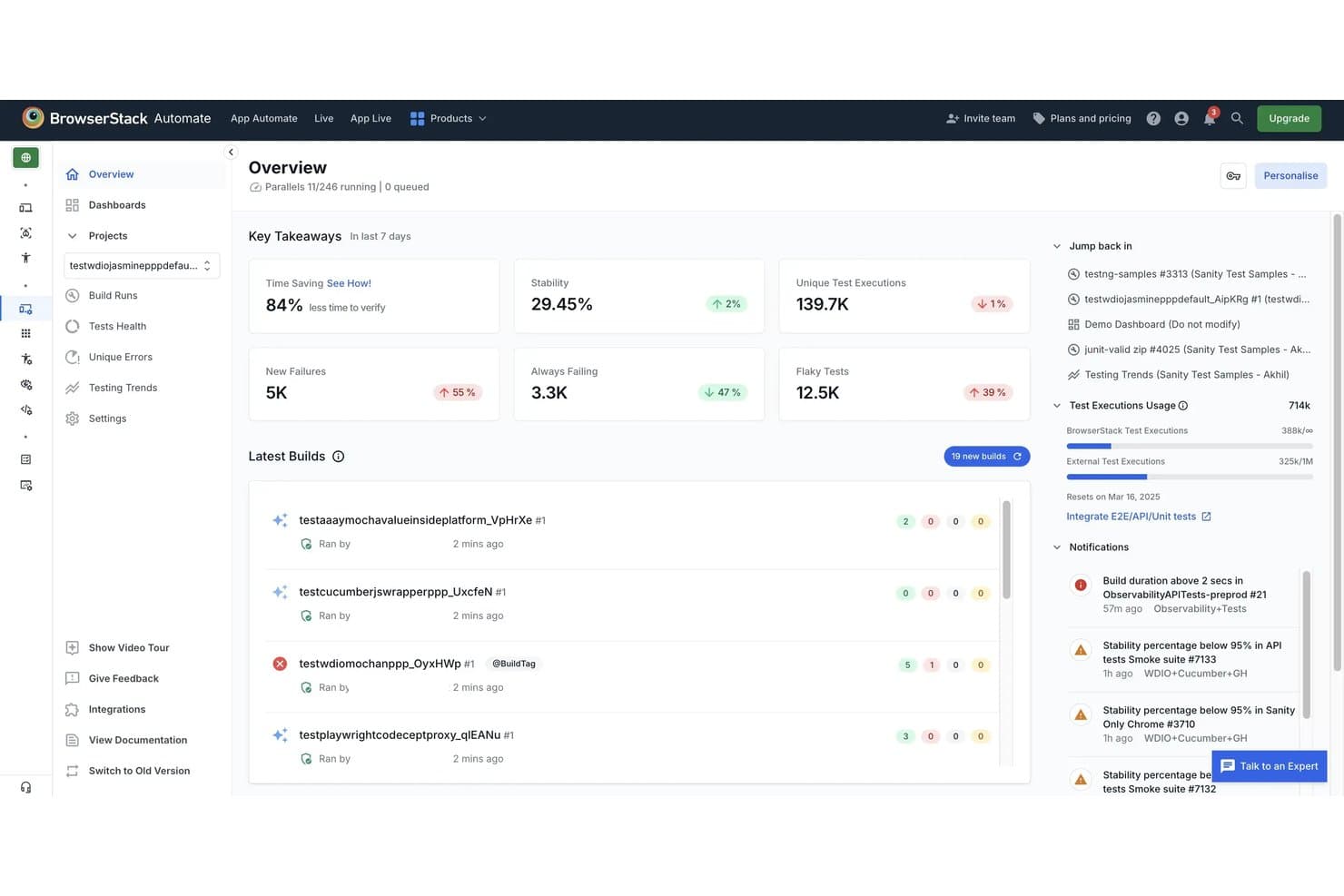Follow the See How! link

pyautogui.click(x=349, y=283)
